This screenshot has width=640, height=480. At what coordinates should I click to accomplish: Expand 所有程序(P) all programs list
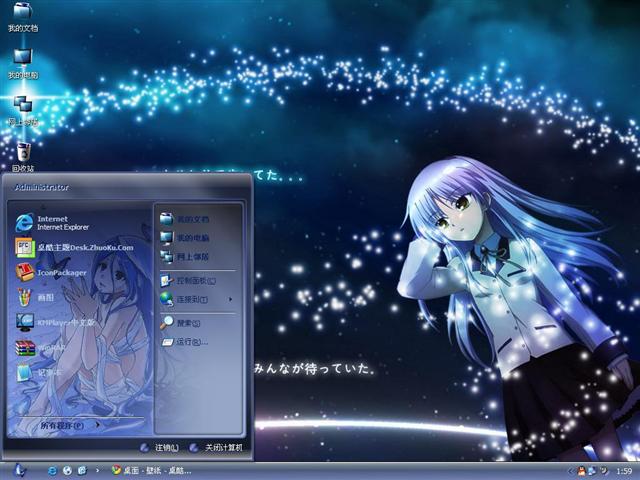70,425
